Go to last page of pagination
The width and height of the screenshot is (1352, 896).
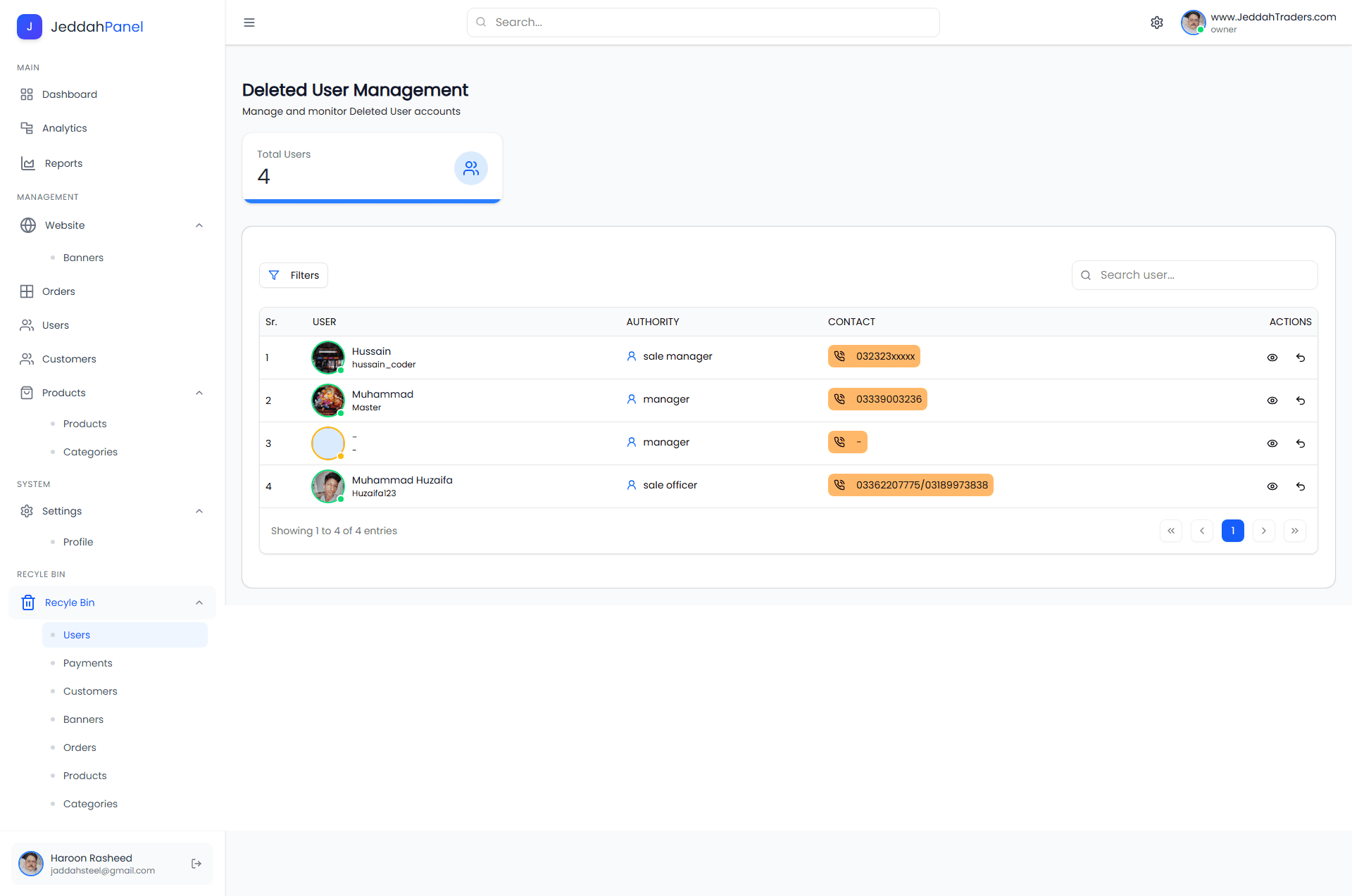pyautogui.click(x=1295, y=531)
